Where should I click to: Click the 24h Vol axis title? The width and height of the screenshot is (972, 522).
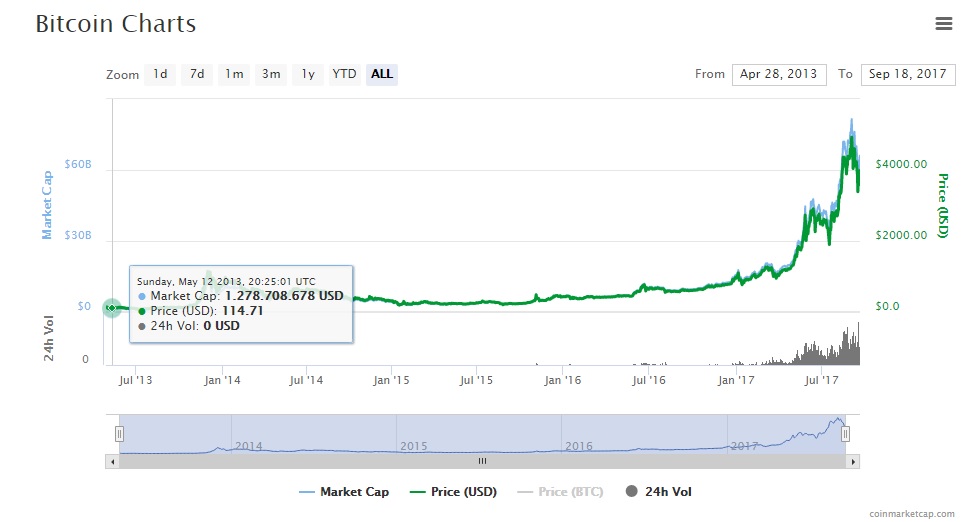[x=48, y=338]
